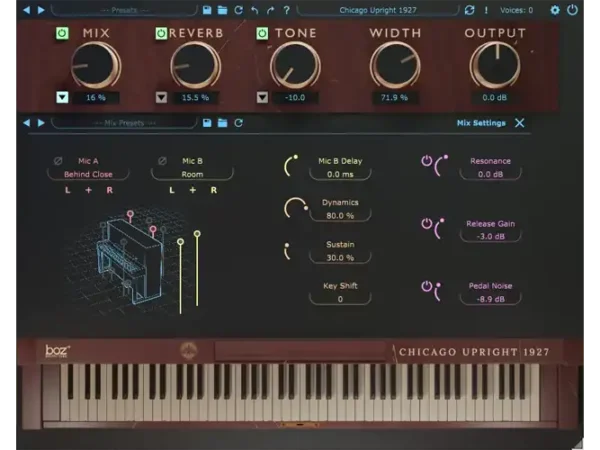Select Mic B left channel L
The height and width of the screenshot is (450, 600).
click(172, 190)
